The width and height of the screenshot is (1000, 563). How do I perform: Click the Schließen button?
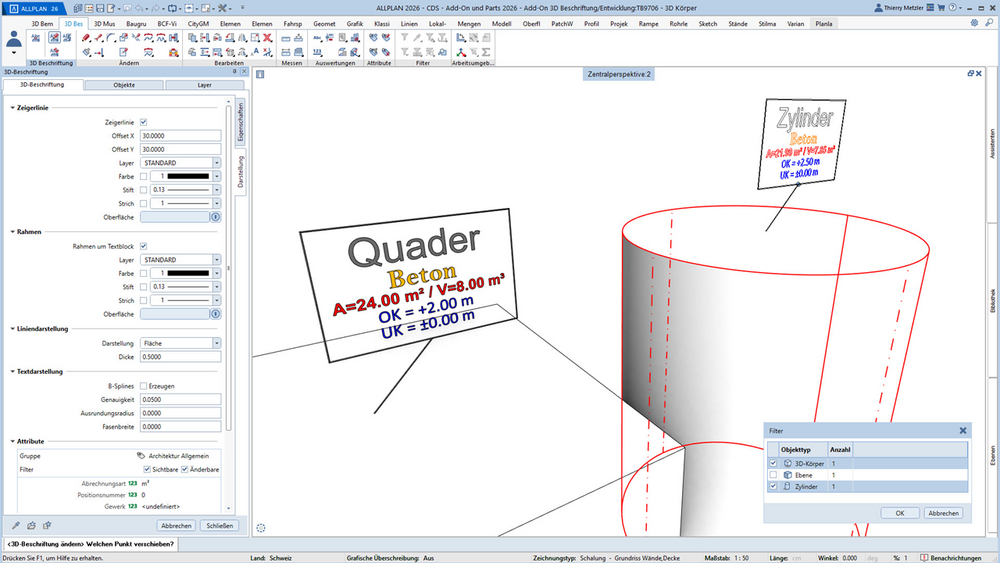219,525
